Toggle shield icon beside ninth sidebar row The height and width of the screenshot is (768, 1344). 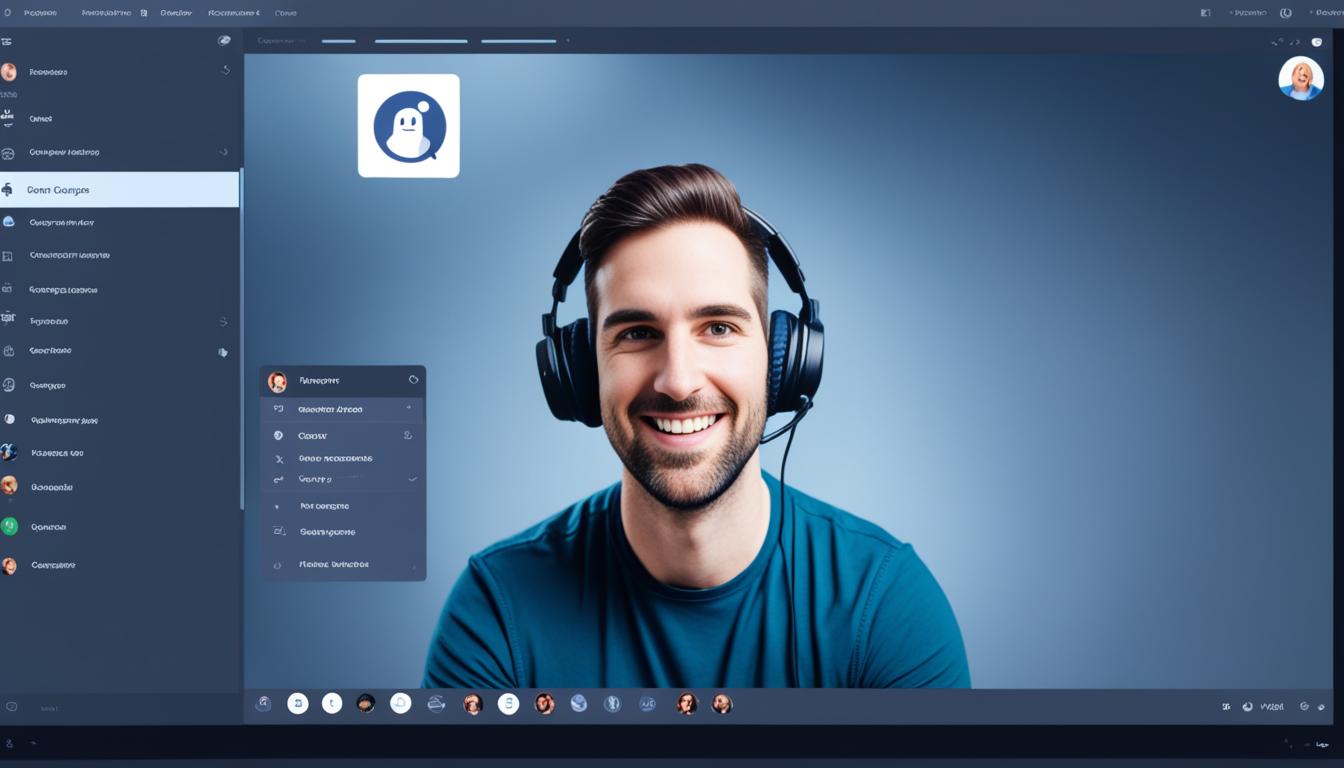click(223, 352)
